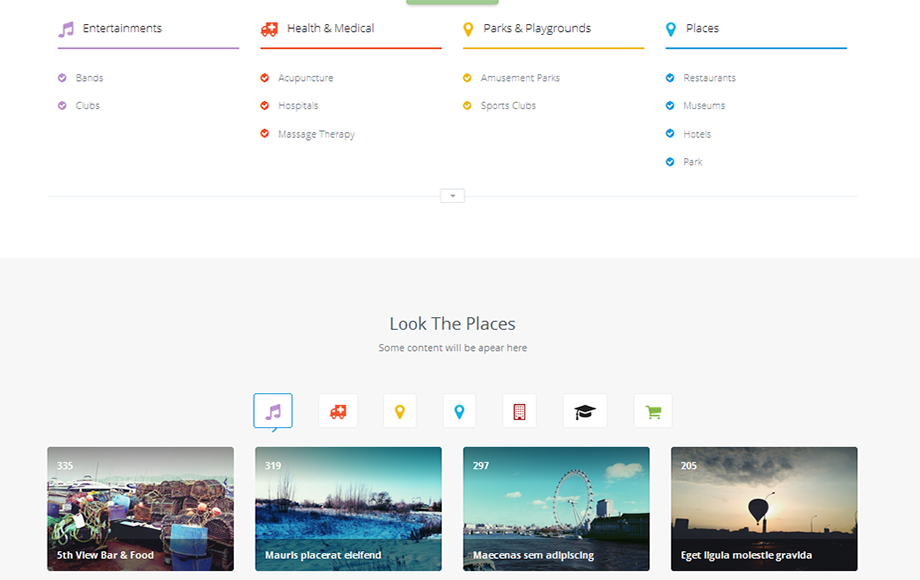Screen dimensions: 920x580
Task: Click the green shopping cart filter icon
Action: pyautogui.click(x=653, y=411)
